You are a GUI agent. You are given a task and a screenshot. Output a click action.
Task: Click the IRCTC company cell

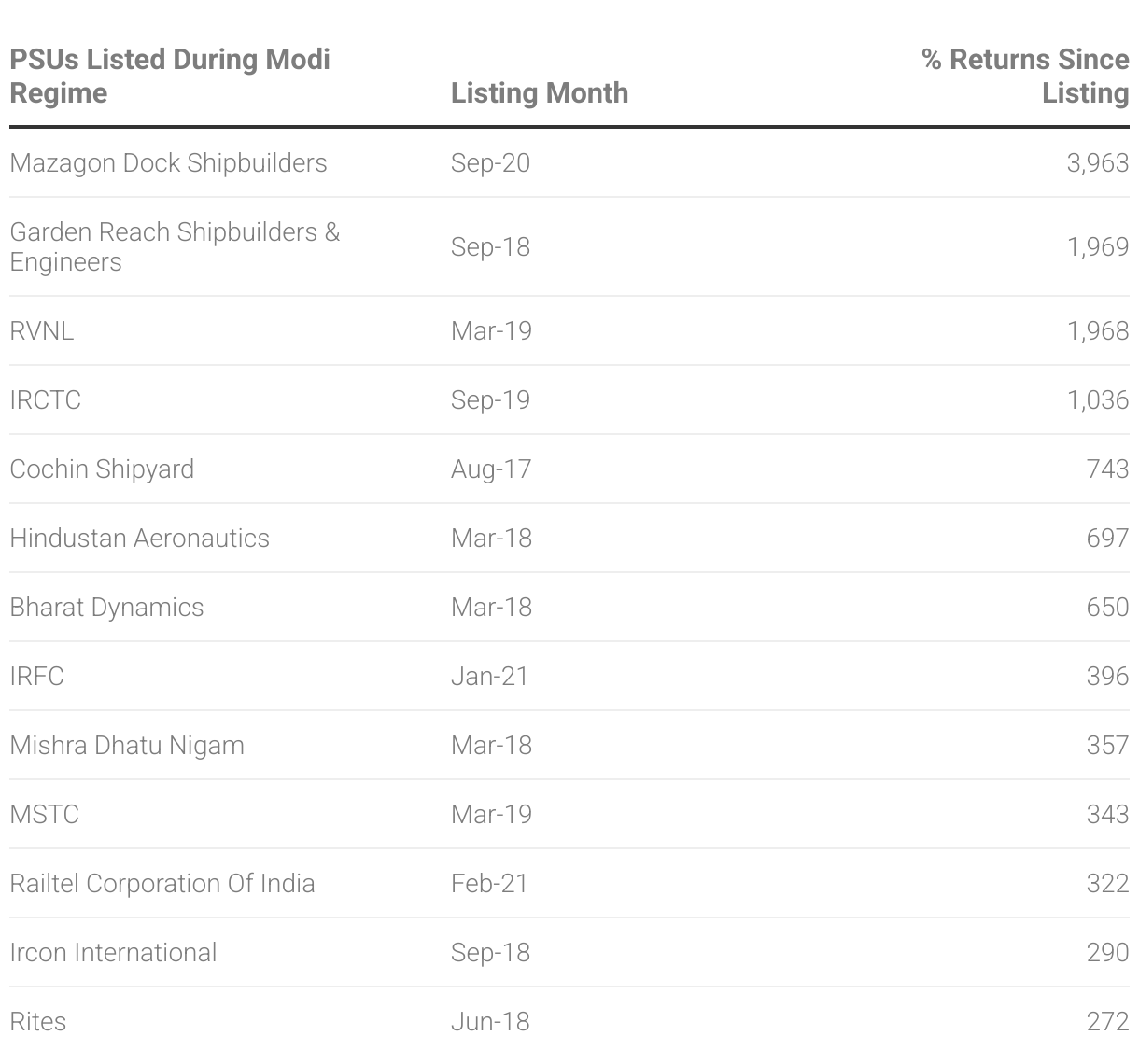point(45,399)
